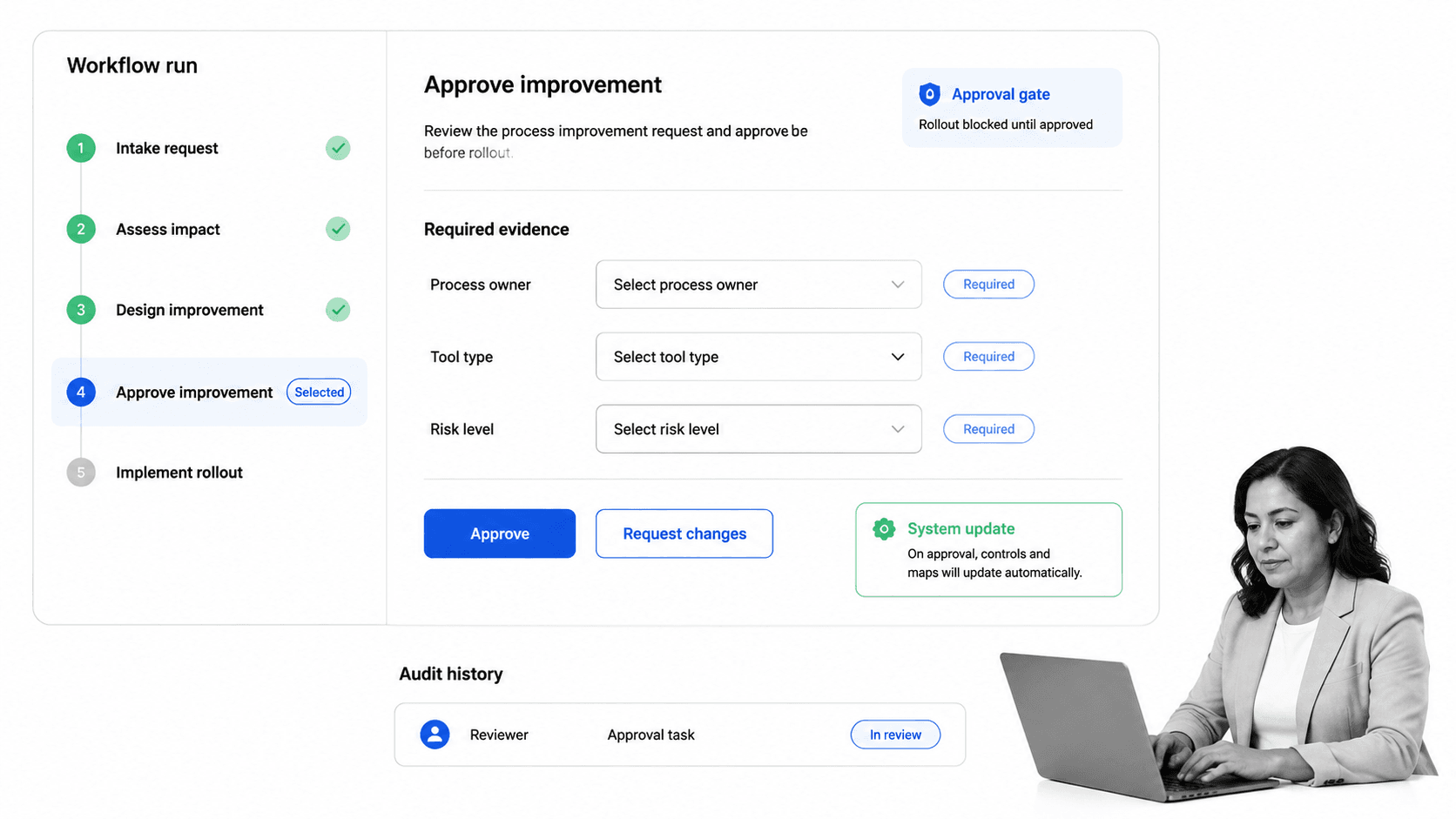Screen dimensions: 1456x819
Task: Click step 1 number circle
Action: tap(81, 148)
